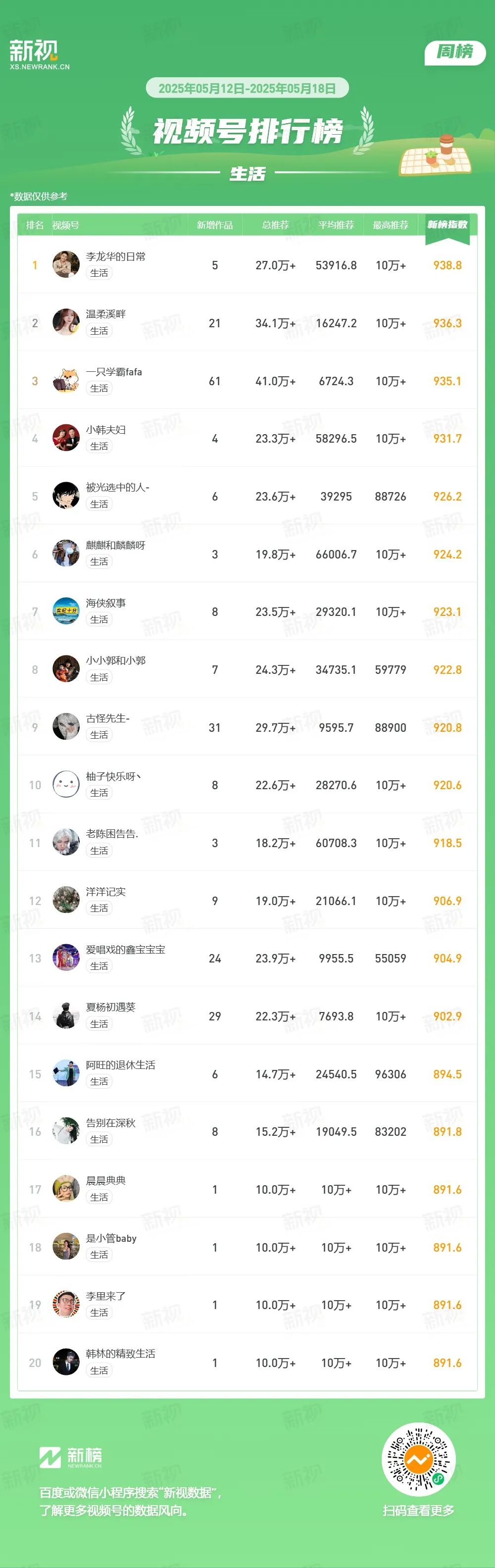The width and height of the screenshot is (495, 1568).
Task: Select the 李里来了 avatar
Action: click(66, 1305)
